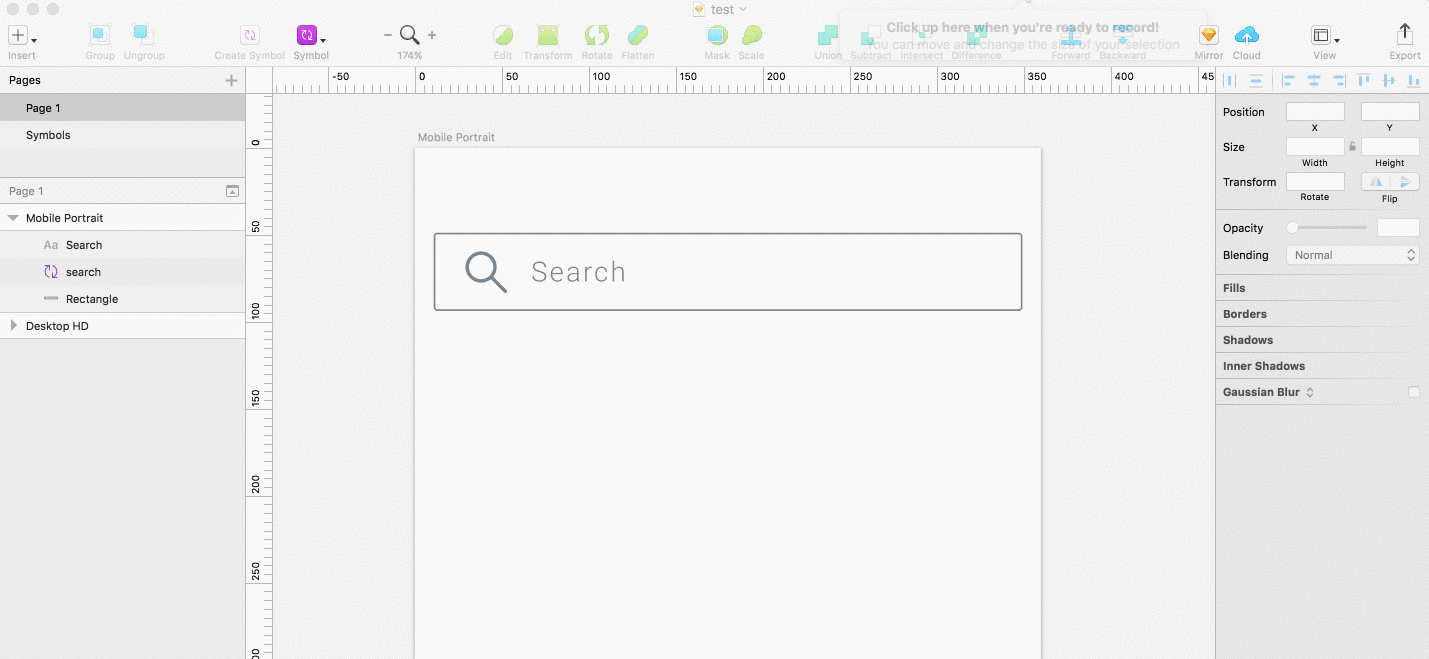
Task: Click the Flatten toolbar icon
Action: [x=638, y=36]
